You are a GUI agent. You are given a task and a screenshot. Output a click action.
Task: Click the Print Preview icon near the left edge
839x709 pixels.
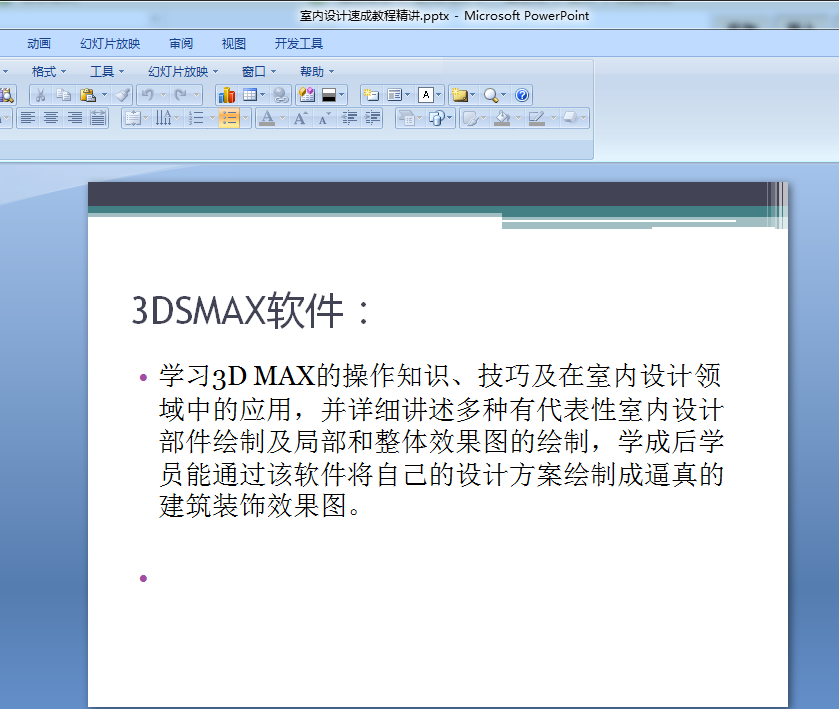tap(7, 95)
